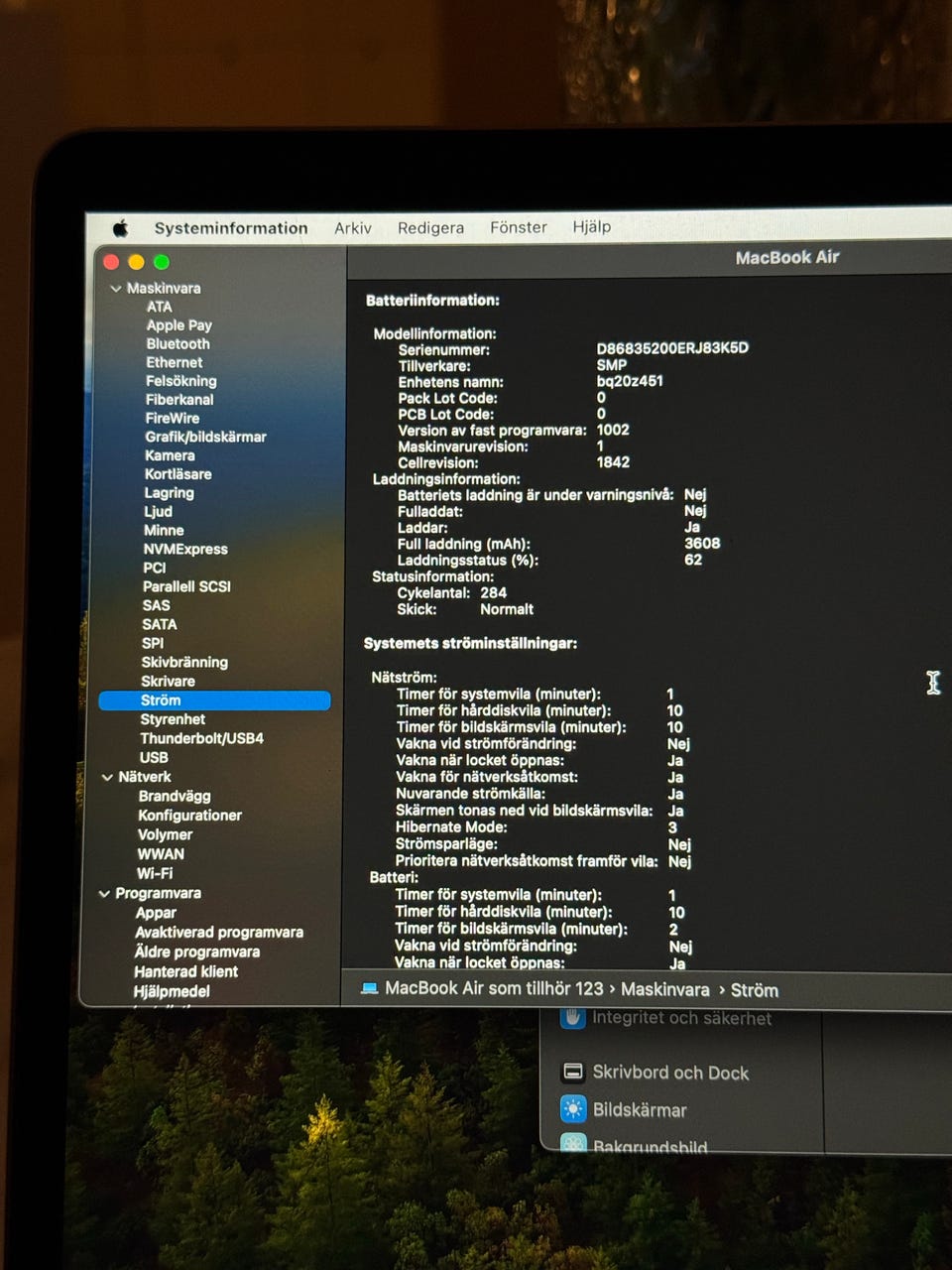Select Skrivare in the sidebar

pyautogui.click(x=168, y=682)
